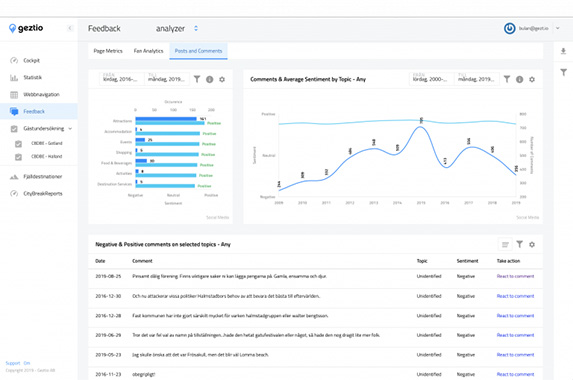Select Feedback in the sidebar

[39, 111]
